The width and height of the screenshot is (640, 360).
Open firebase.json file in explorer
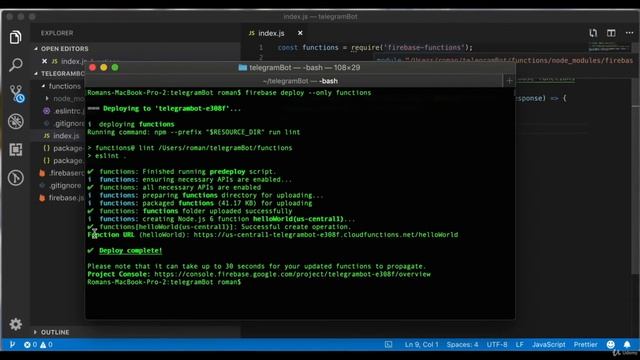(x=61, y=198)
